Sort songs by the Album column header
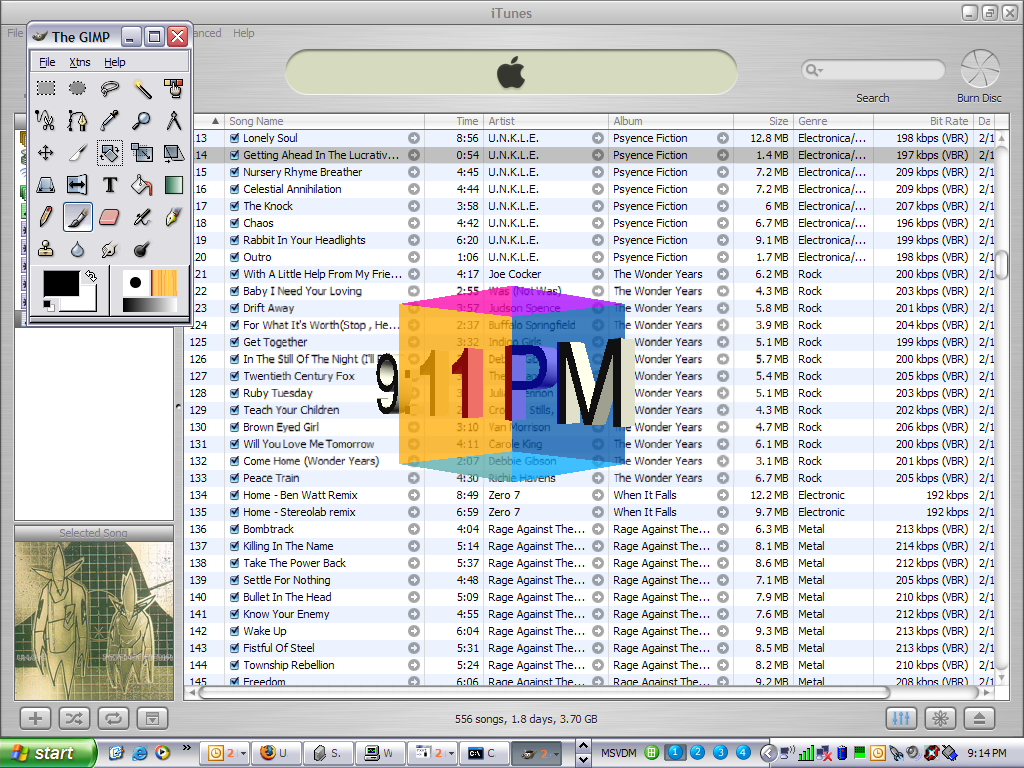 tap(671, 121)
